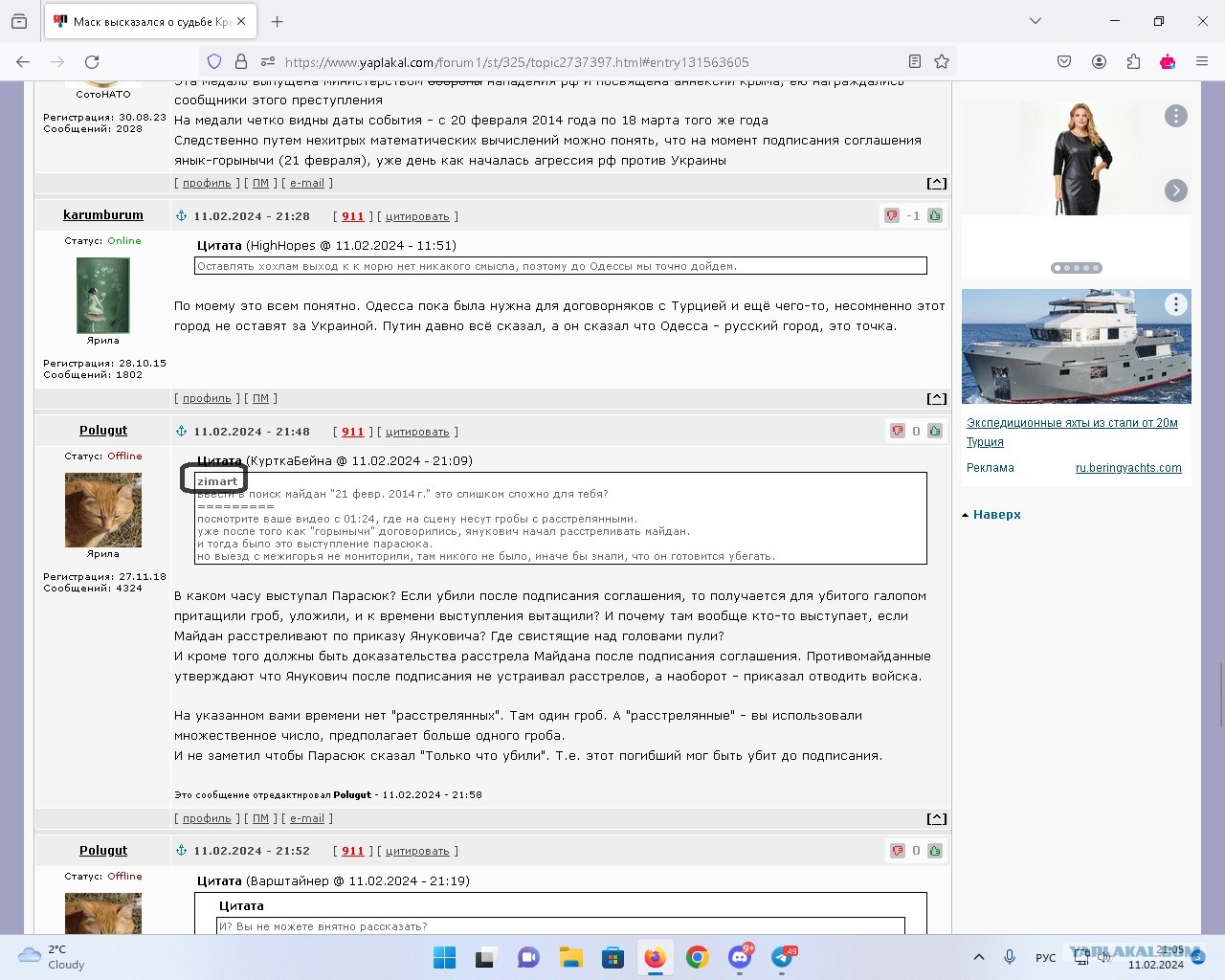This screenshot has width=1225, height=980.
Task: Open yacht ad options three-dot menu
Action: [1176, 304]
